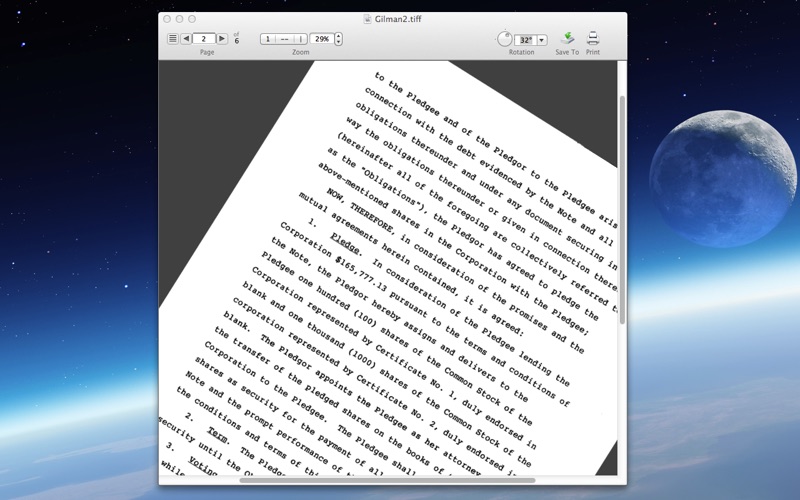Select actual size zoom segment labeled 1
The image size is (800, 500).
pyautogui.click(x=268, y=39)
